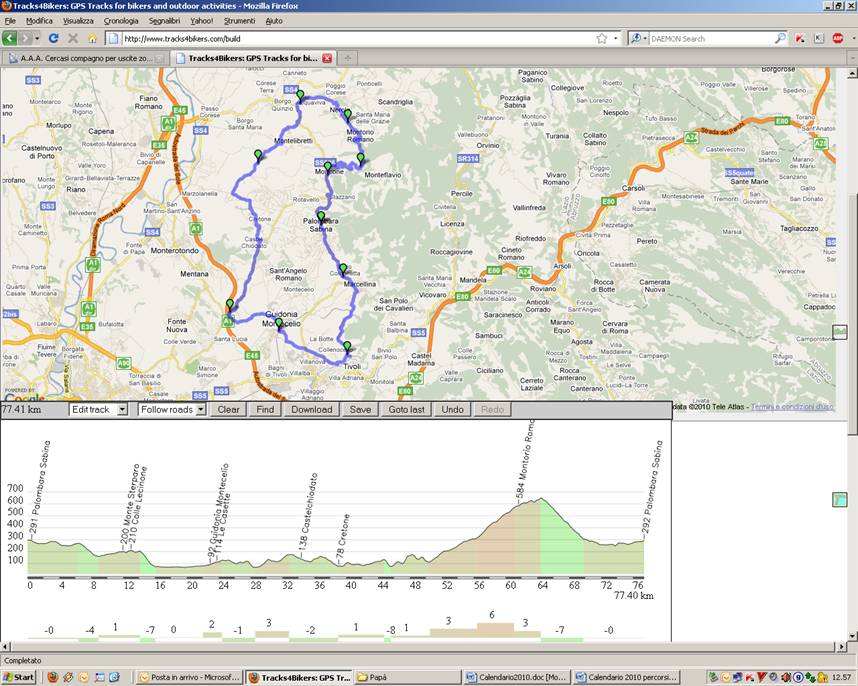Select the waypoint marker at Guidonia Montecelio
This screenshot has width=858, height=686.
[x=279, y=324]
